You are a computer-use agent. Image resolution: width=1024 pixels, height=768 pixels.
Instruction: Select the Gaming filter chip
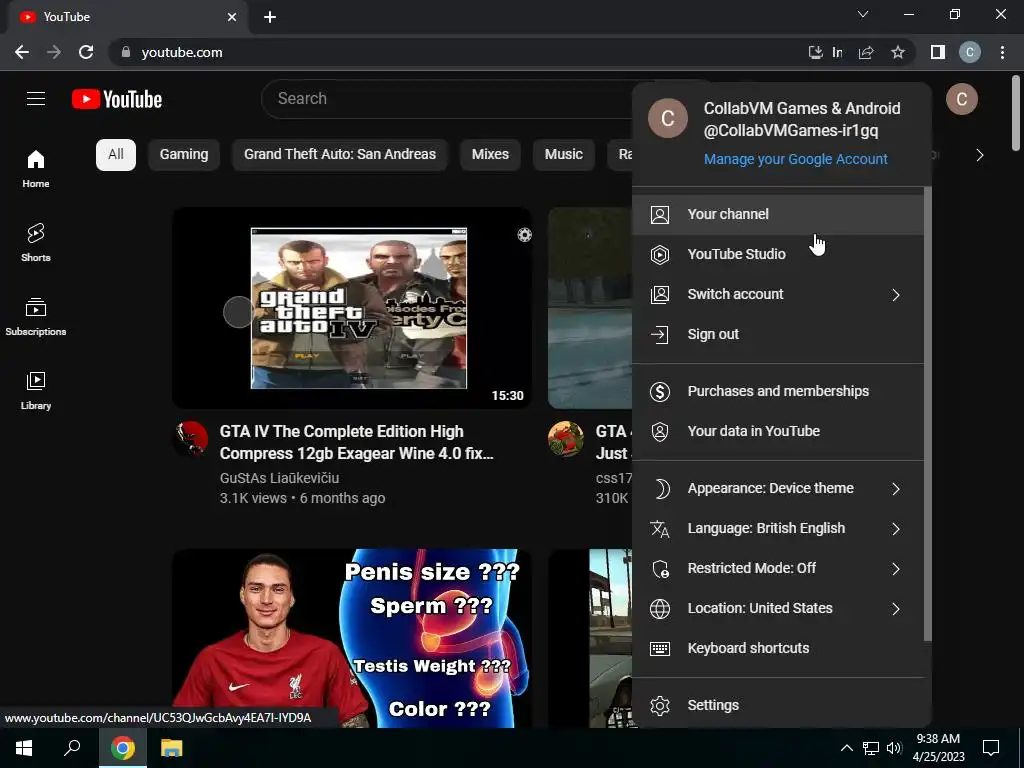tap(184, 155)
